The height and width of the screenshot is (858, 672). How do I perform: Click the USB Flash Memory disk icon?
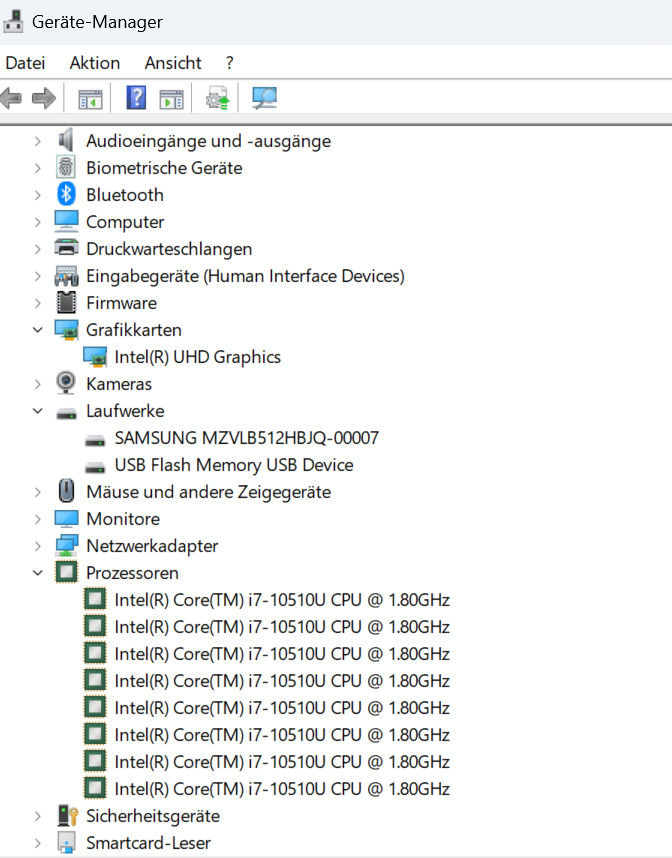pyautogui.click(x=95, y=467)
